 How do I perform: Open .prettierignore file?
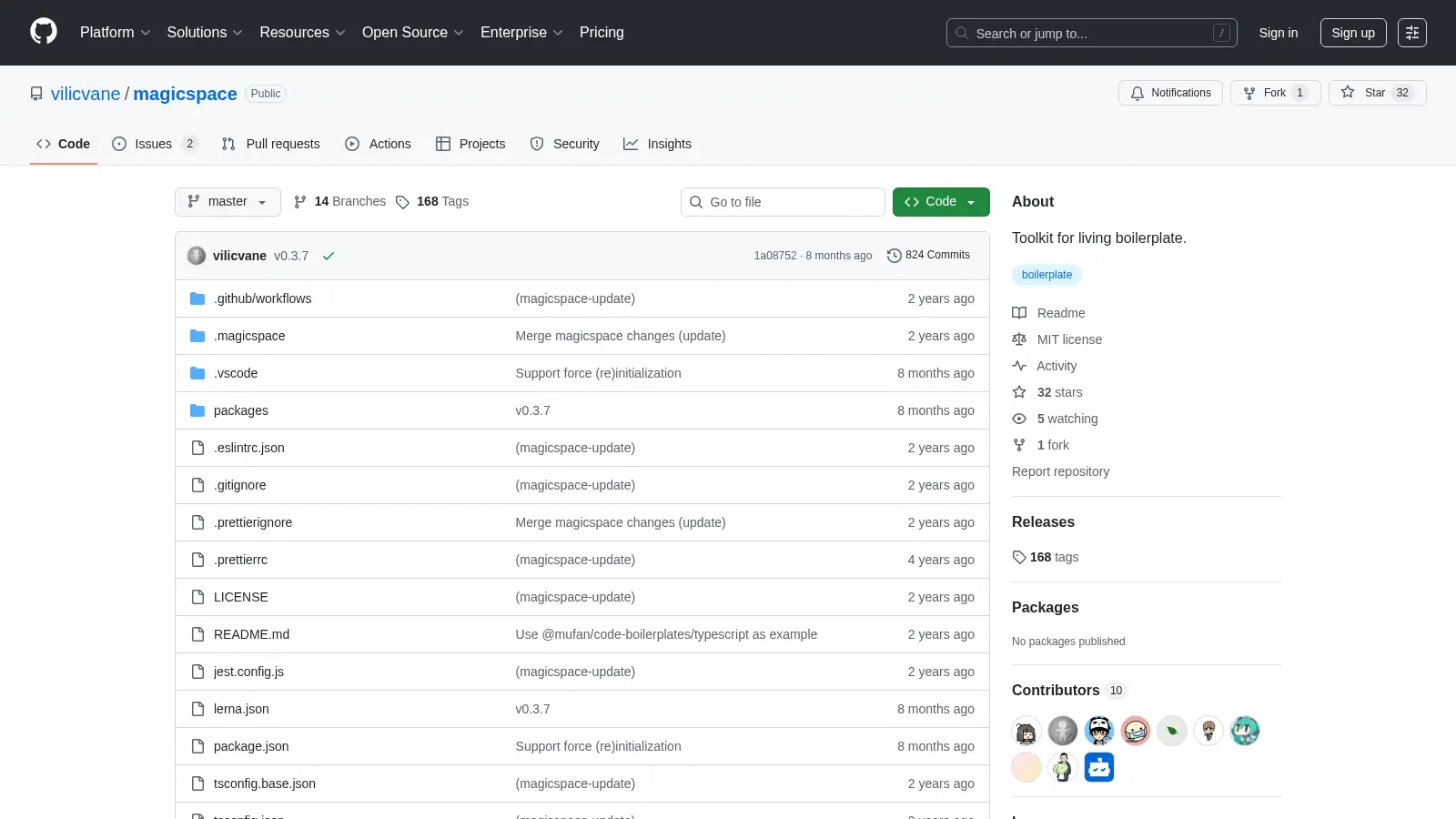[x=253, y=522]
